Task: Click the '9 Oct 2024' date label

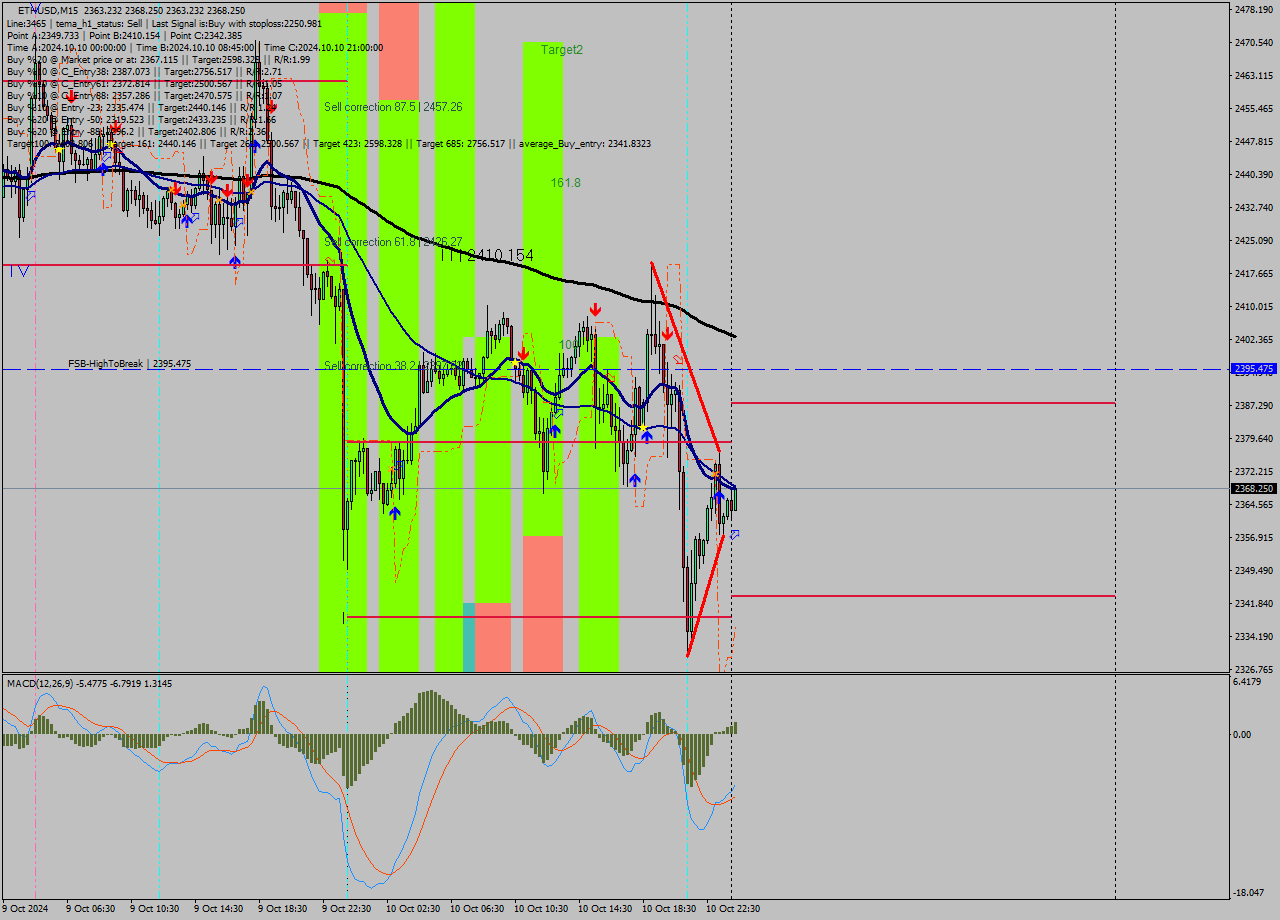Action: point(24,909)
